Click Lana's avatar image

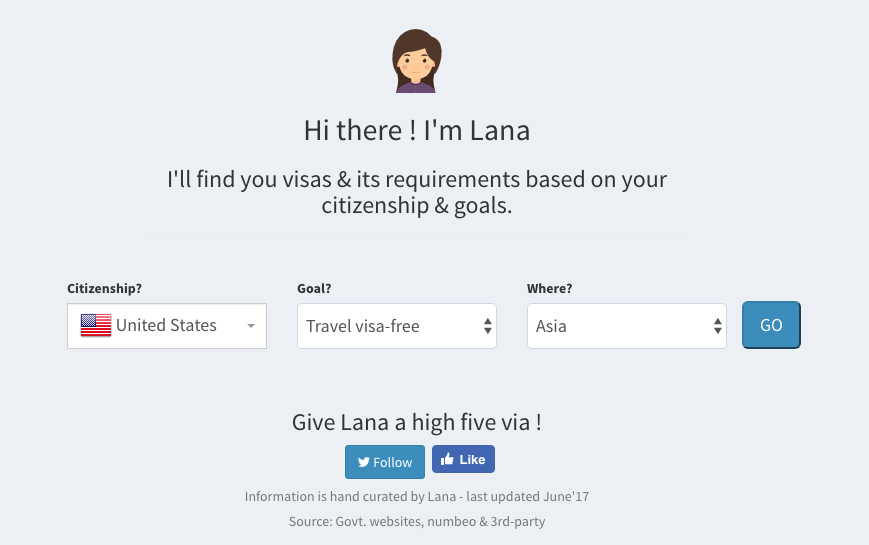coord(416,61)
